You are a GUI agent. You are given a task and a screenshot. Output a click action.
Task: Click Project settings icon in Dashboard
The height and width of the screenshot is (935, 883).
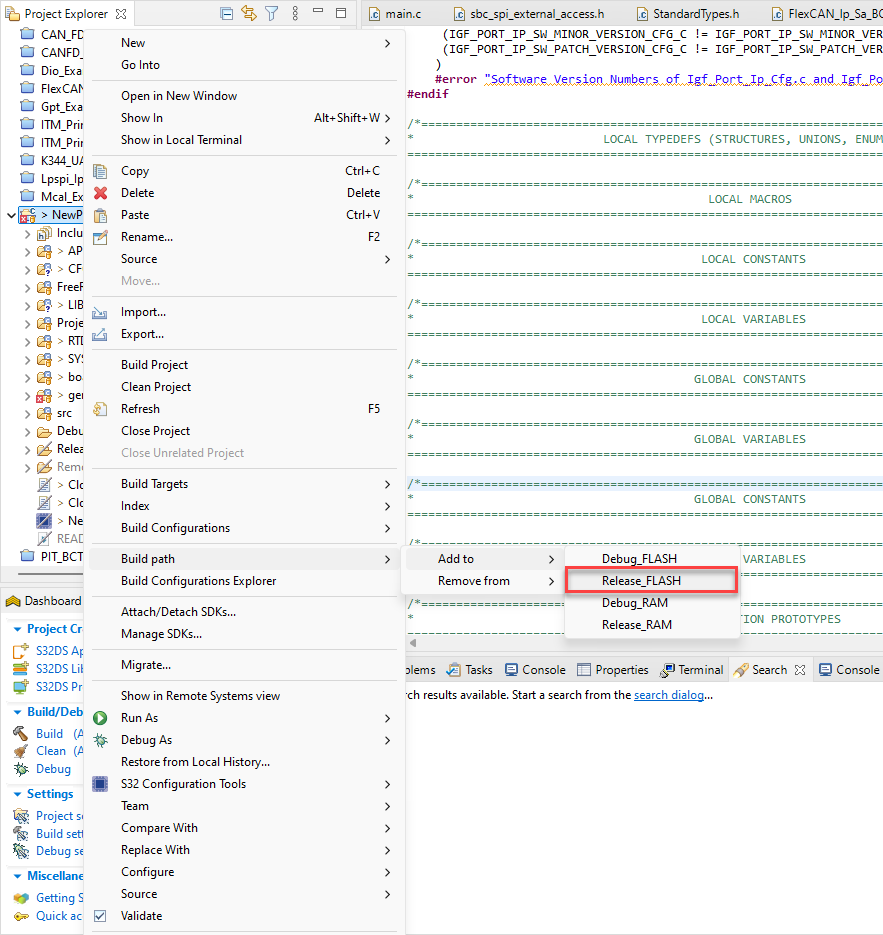[21, 816]
